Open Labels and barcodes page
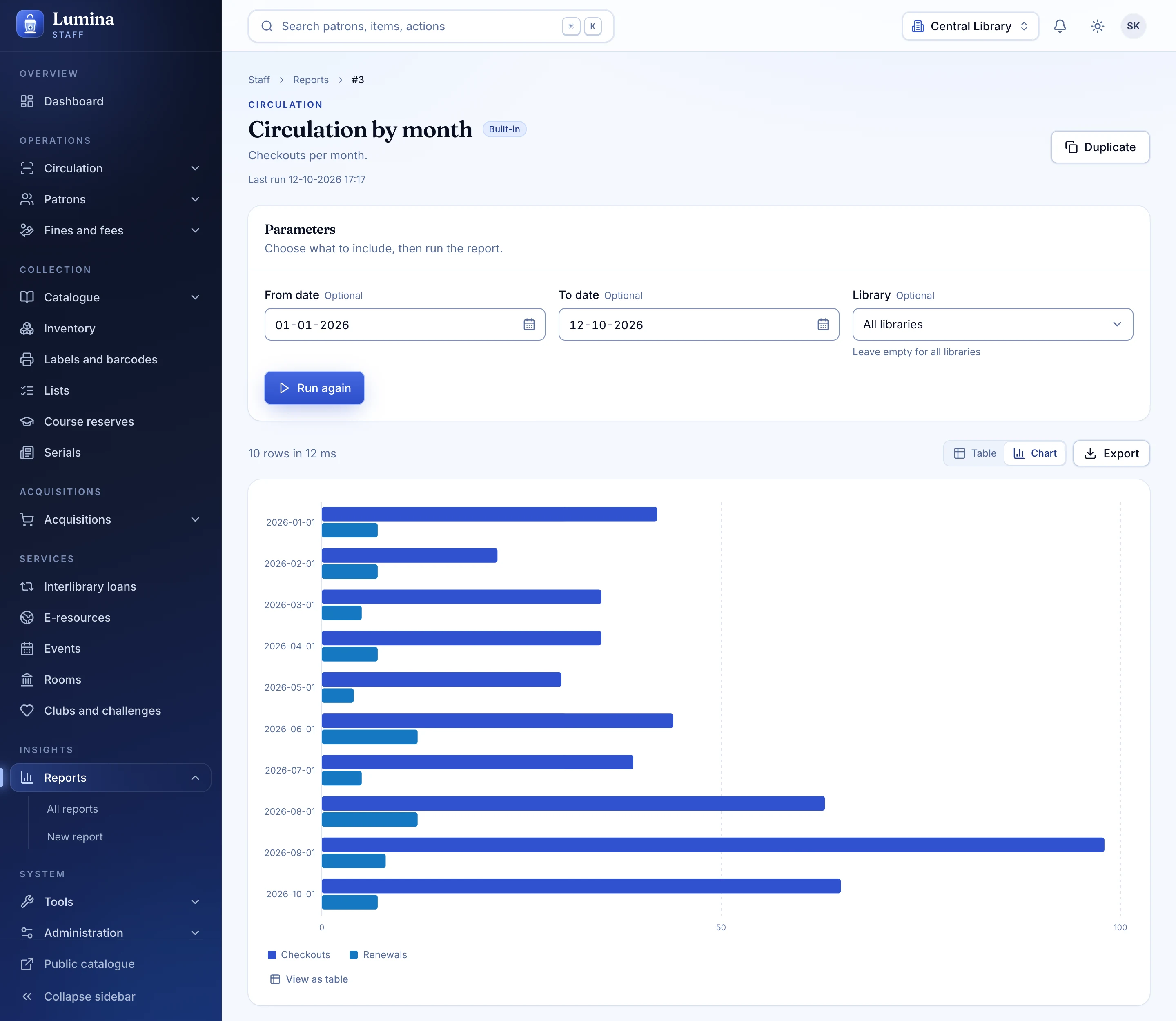The width and height of the screenshot is (1176, 1021). click(111, 359)
